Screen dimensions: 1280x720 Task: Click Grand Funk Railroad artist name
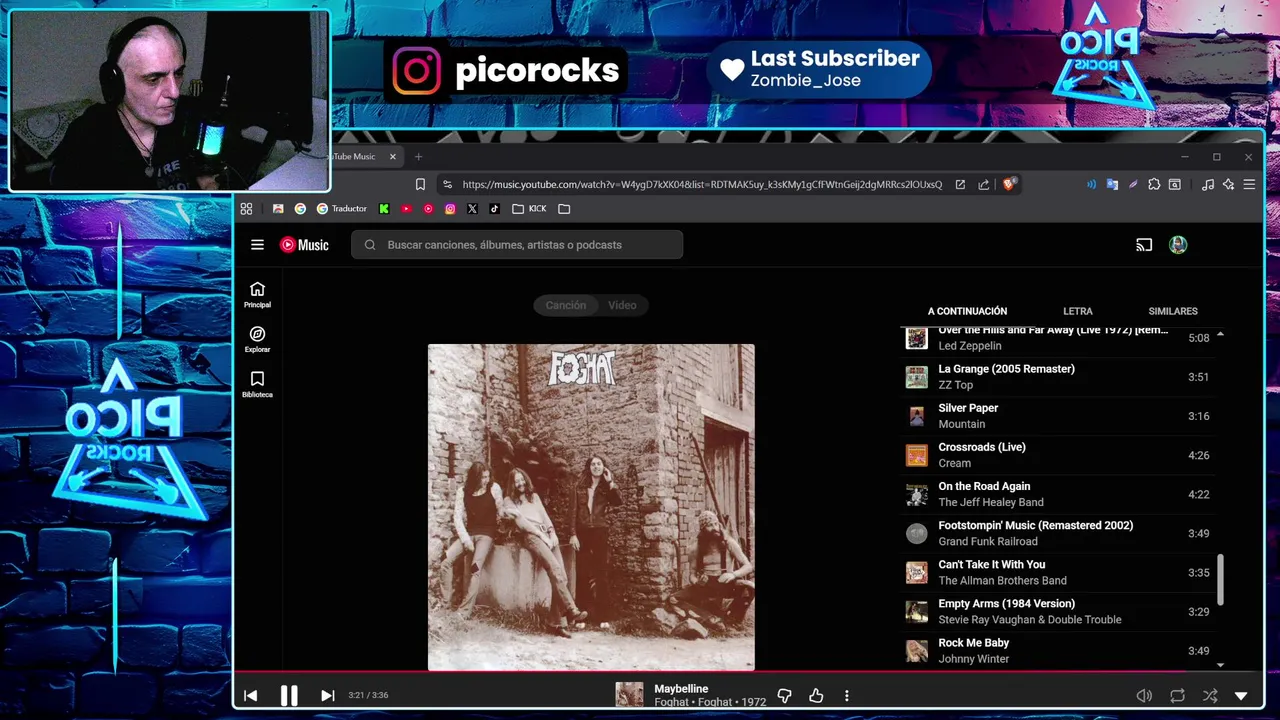tap(987, 541)
